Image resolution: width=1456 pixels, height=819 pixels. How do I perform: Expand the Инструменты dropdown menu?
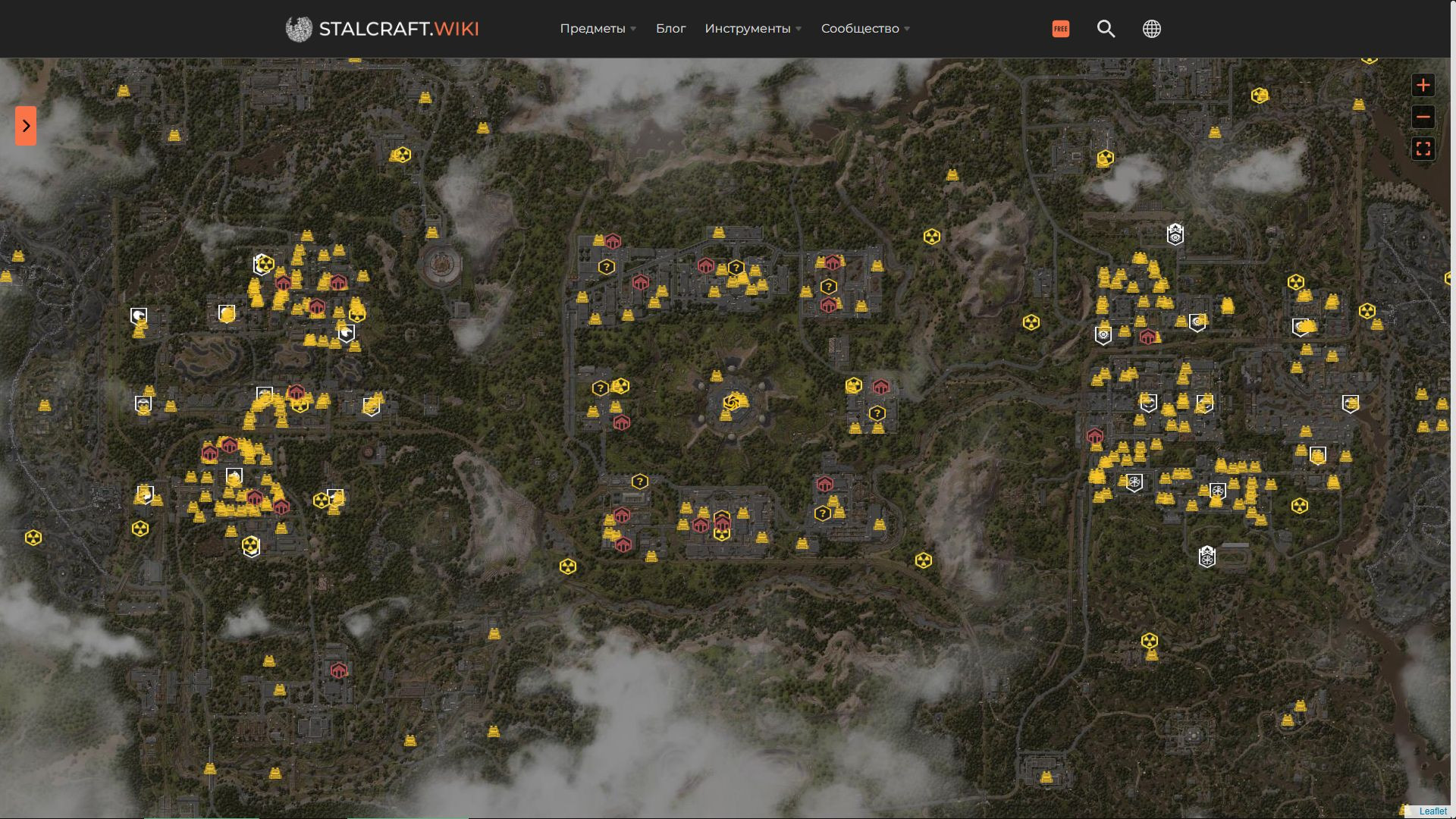[752, 29]
